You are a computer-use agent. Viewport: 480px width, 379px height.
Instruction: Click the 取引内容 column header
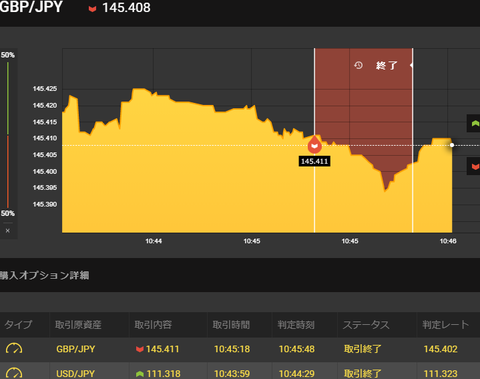tap(153, 325)
